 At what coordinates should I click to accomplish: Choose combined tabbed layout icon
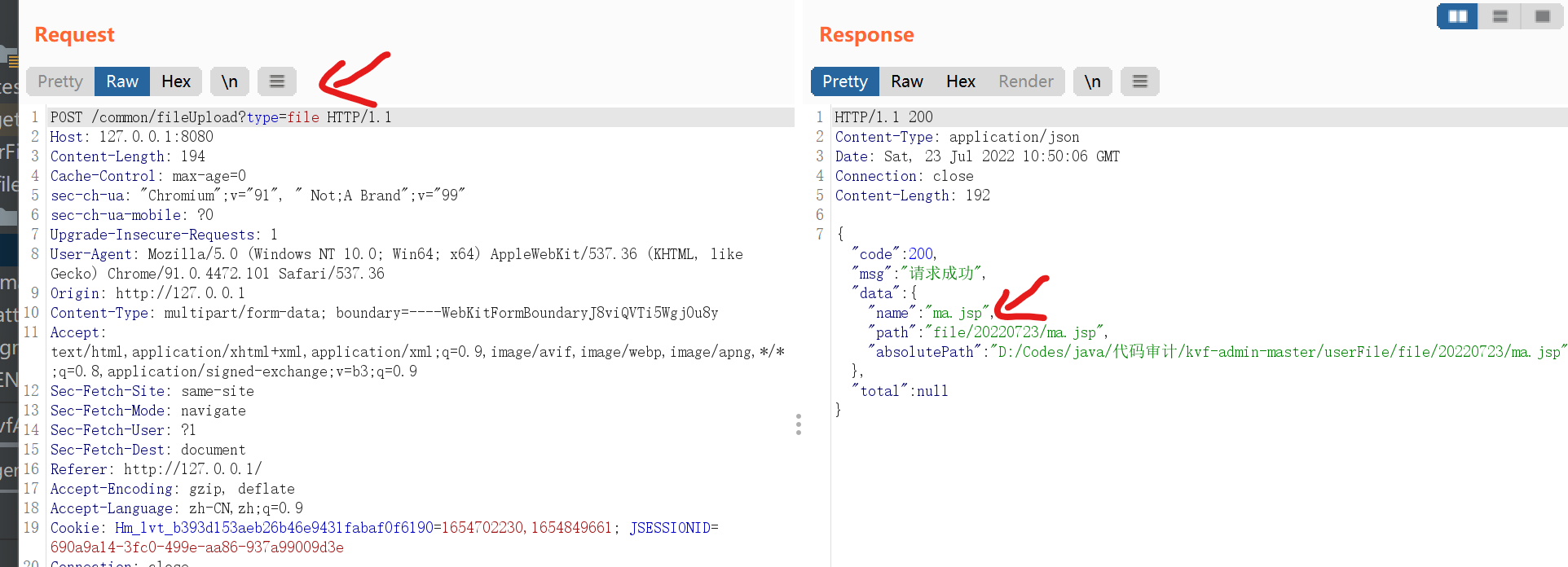[x=1543, y=16]
